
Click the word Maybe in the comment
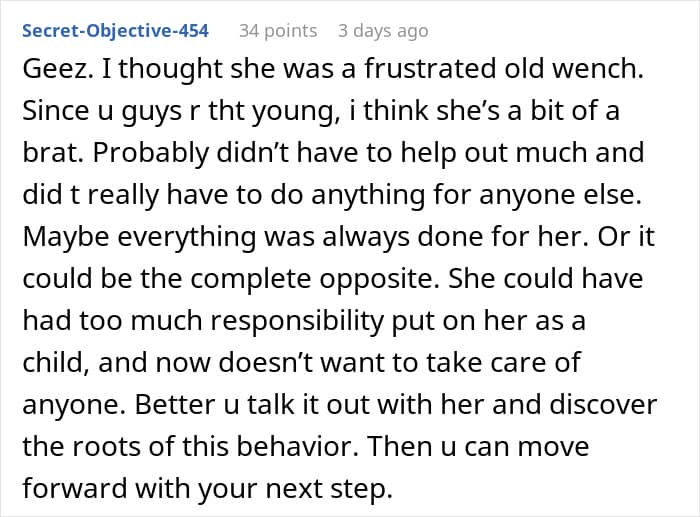point(66,237)
